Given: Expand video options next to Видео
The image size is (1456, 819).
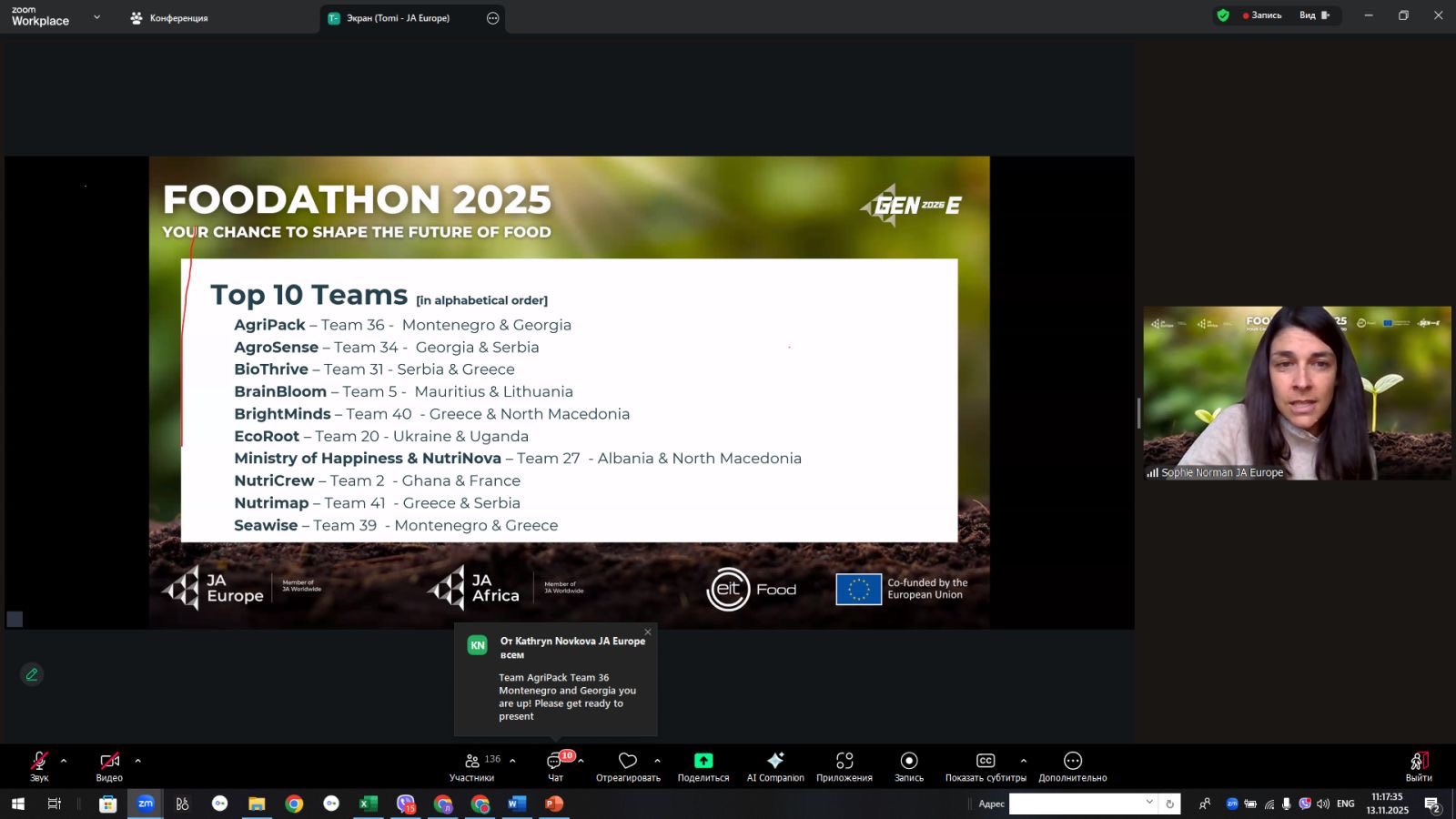Looking at the screenshot, I should click(x=137, y=761).
